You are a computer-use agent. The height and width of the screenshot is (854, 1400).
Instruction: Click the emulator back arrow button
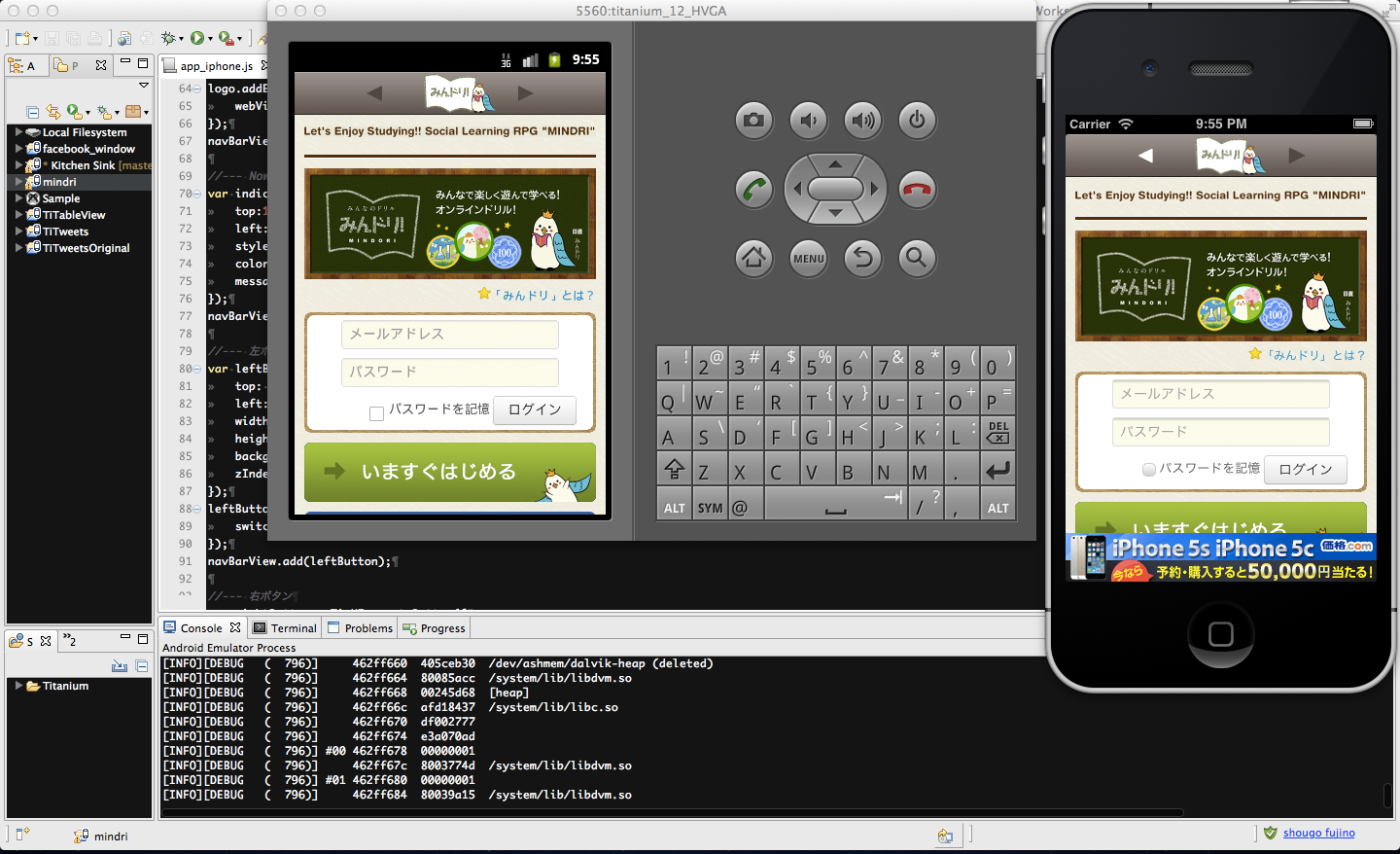[862, 258]
